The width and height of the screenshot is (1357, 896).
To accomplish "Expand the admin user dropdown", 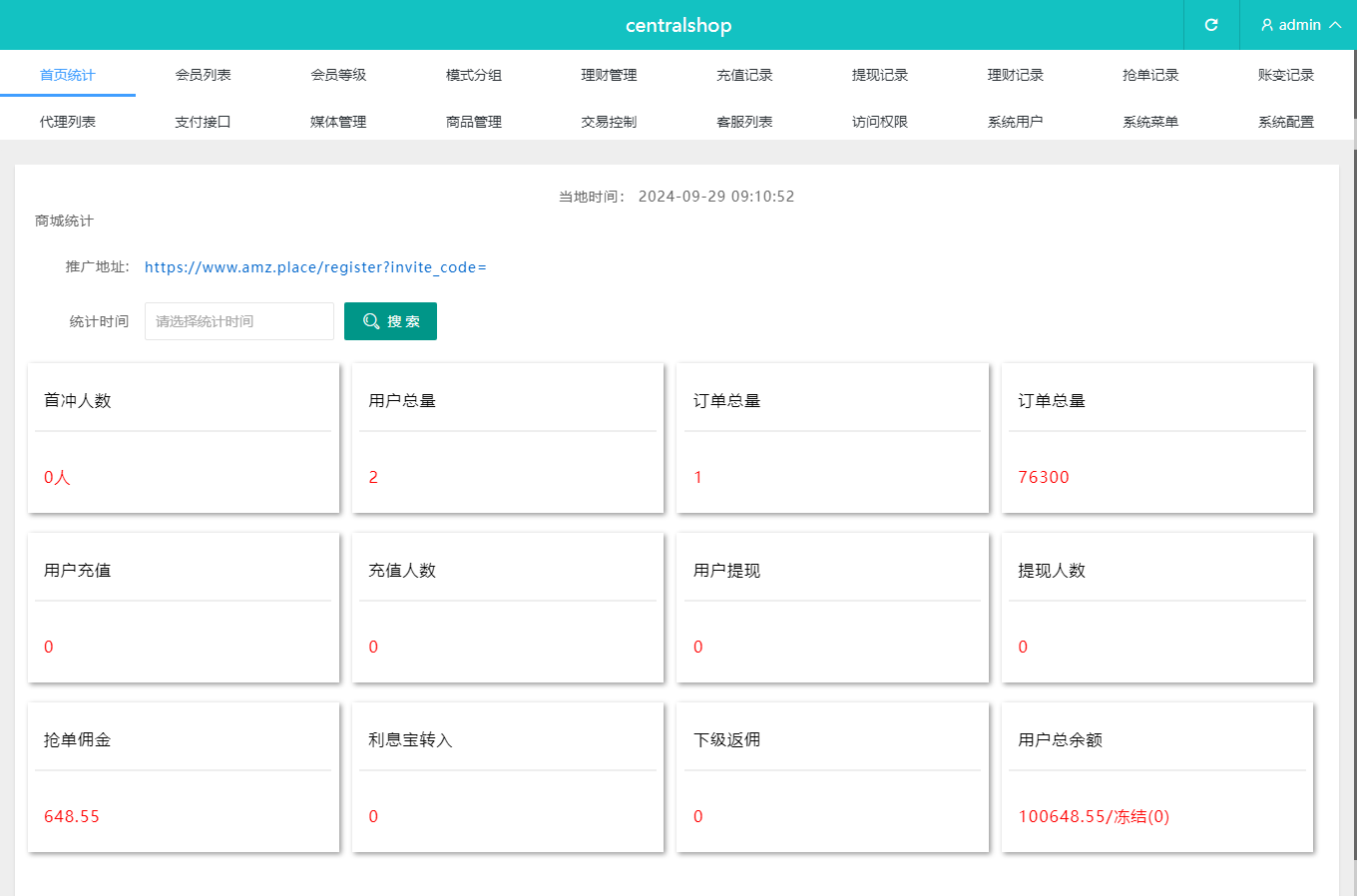I will pyautogui.click(x=1299, y=25).
